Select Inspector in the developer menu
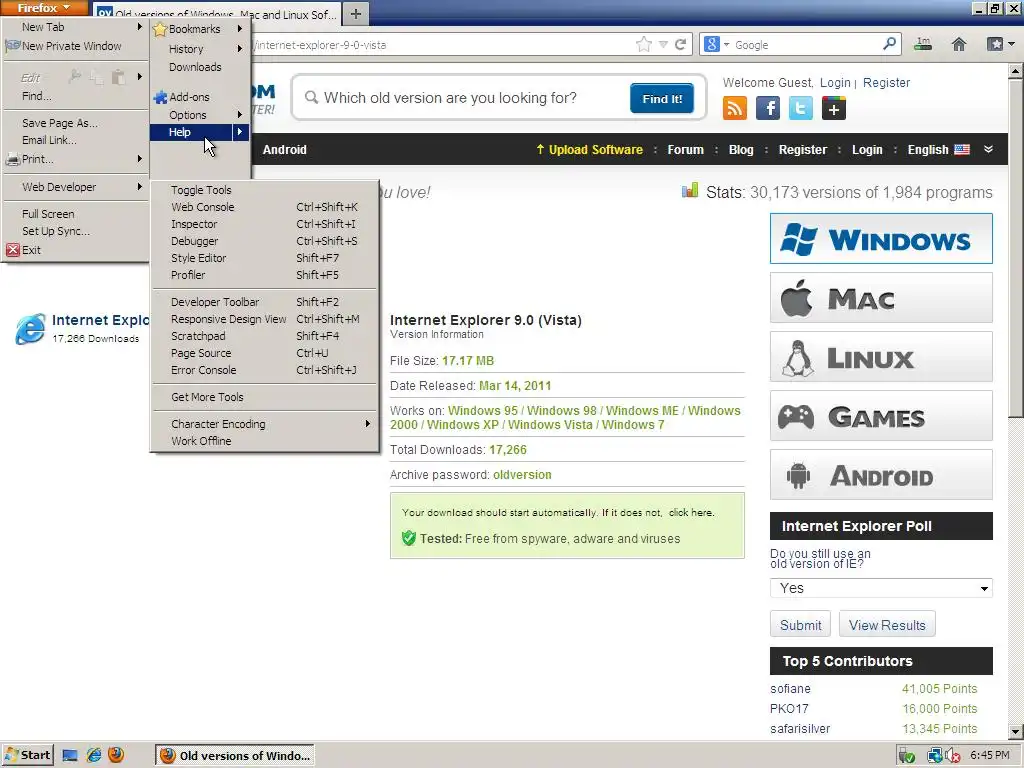Viewport: 1024px width, 768px height. point(265,224)
